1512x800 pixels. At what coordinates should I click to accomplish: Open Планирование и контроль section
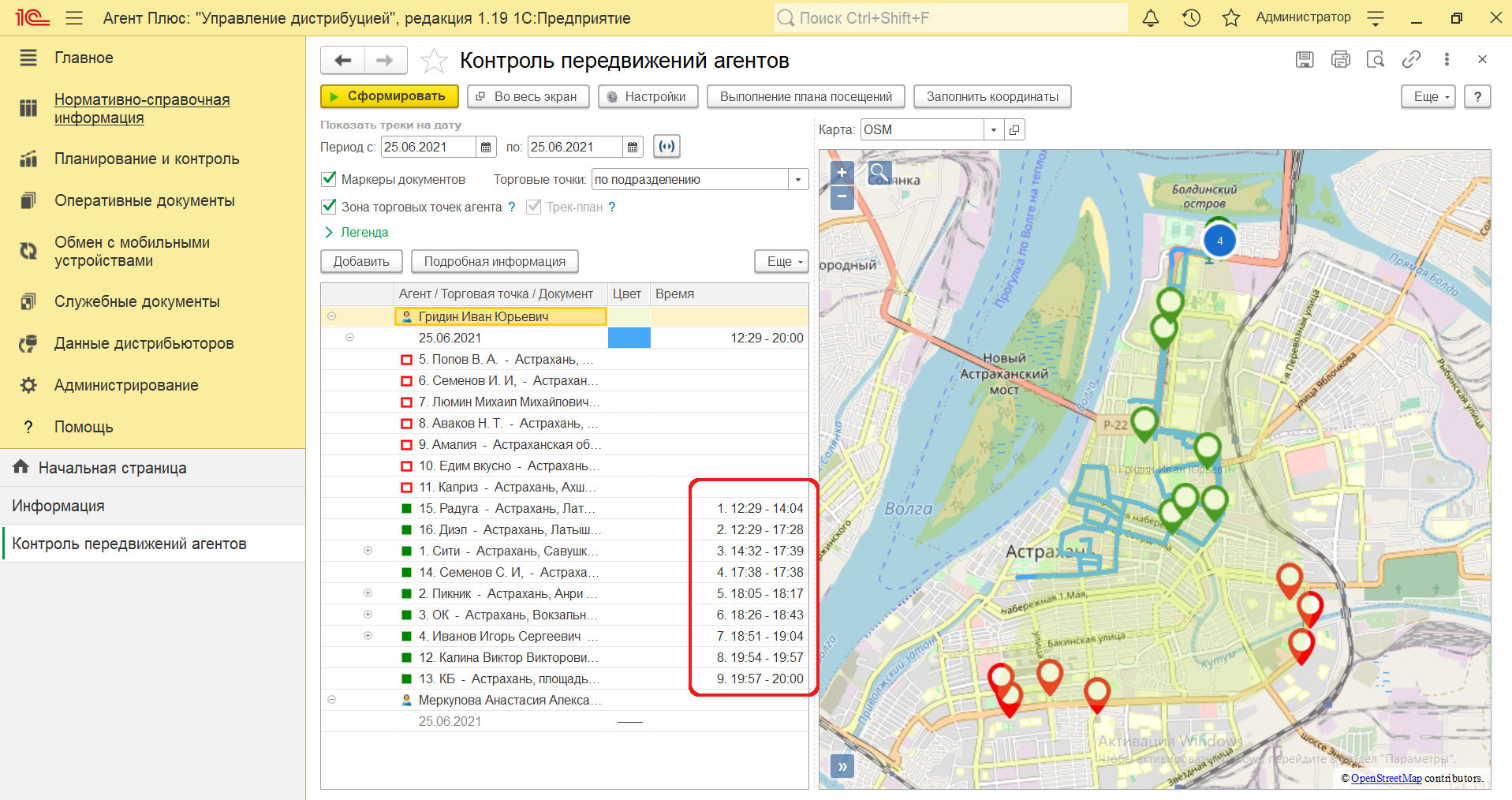[x=147, y=159]
